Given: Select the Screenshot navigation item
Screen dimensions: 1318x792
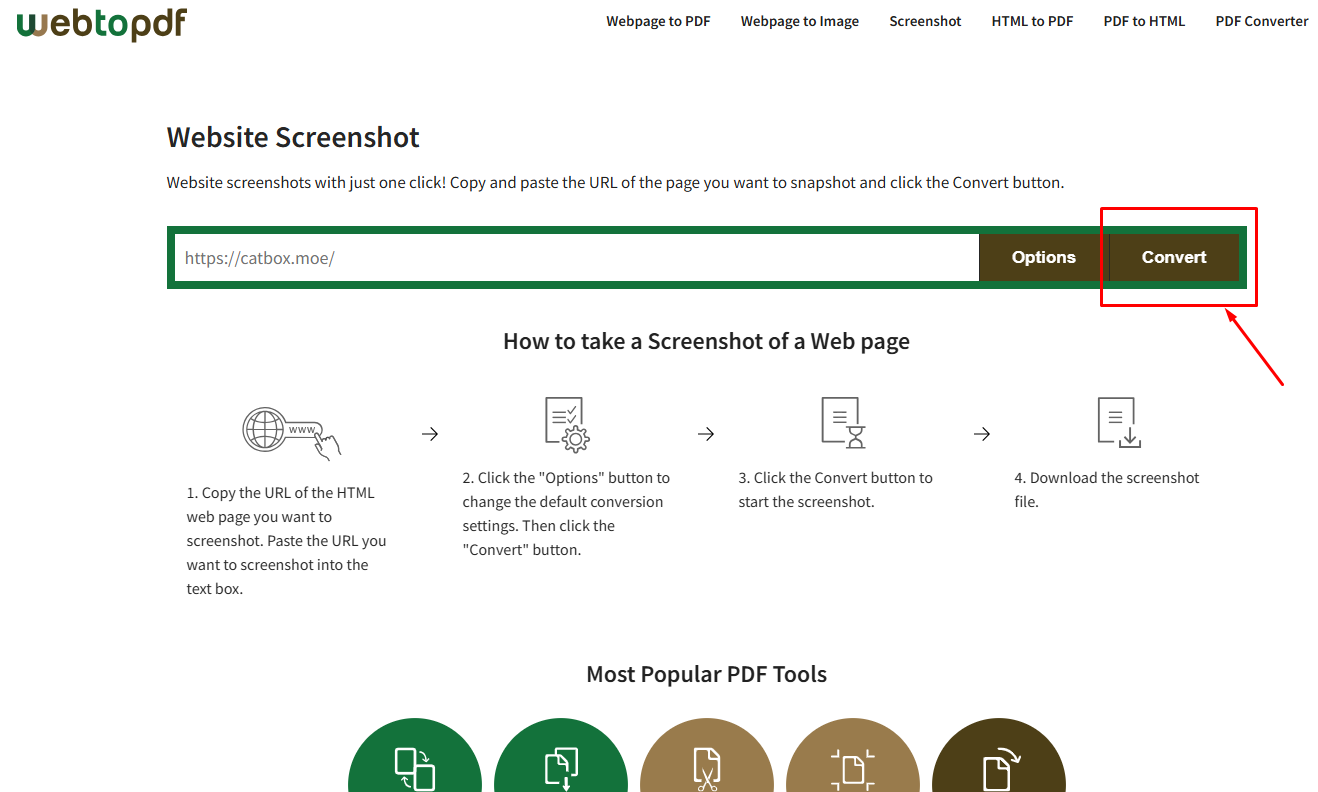Looking at the screenshot, I should [925, 21].
